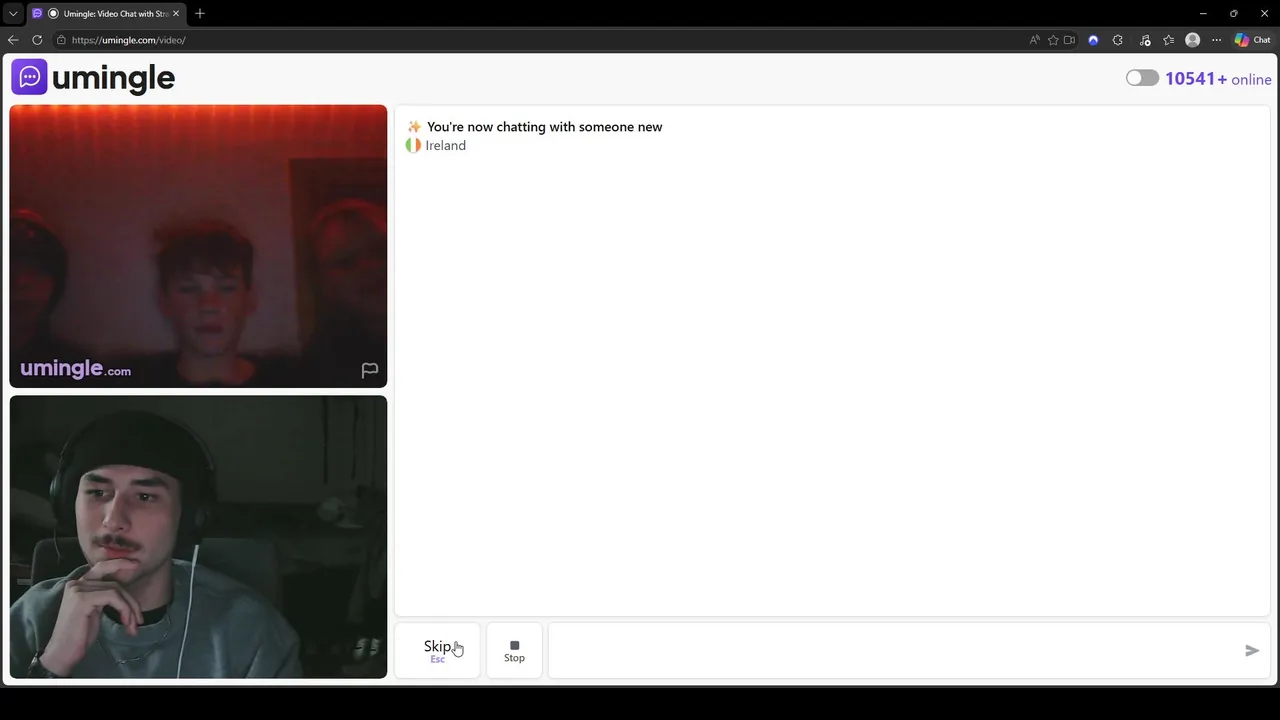Open the browser profile avatar

pos(1192,40)
